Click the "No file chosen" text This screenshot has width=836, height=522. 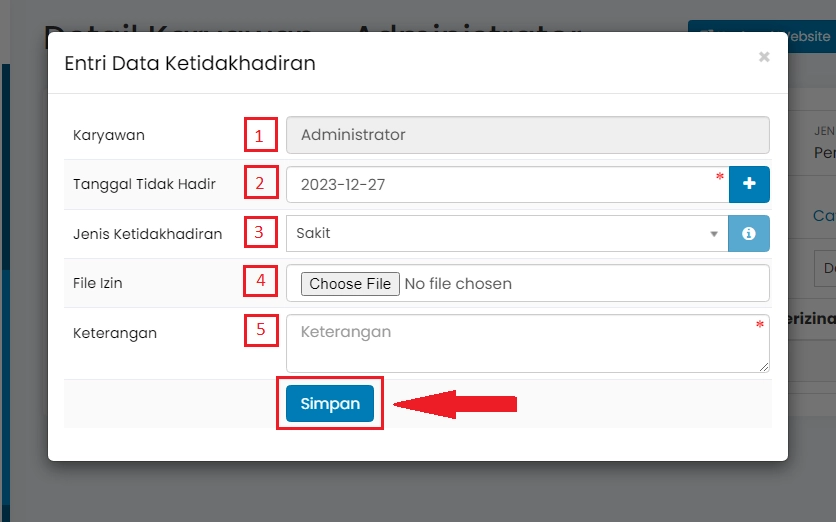[x=458, y=284]
